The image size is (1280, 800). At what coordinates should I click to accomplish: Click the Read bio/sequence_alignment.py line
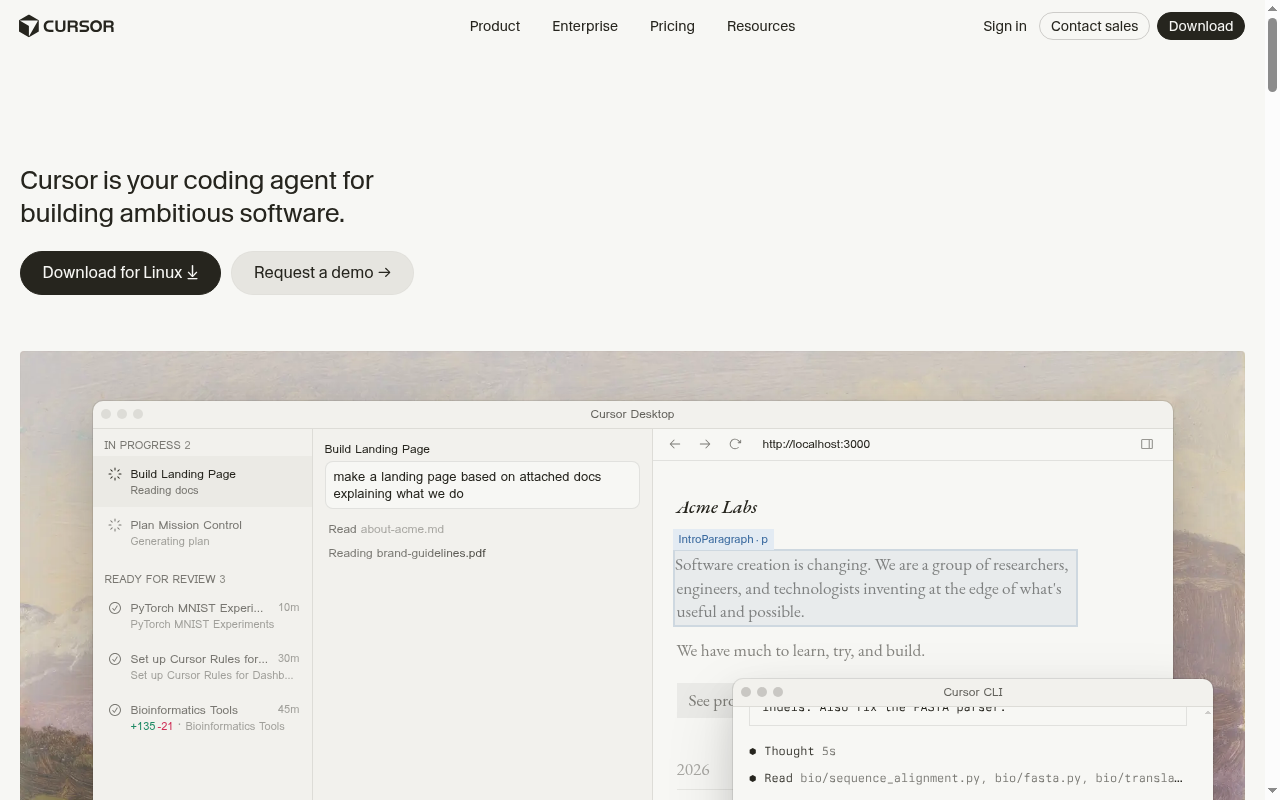point(966,778)
